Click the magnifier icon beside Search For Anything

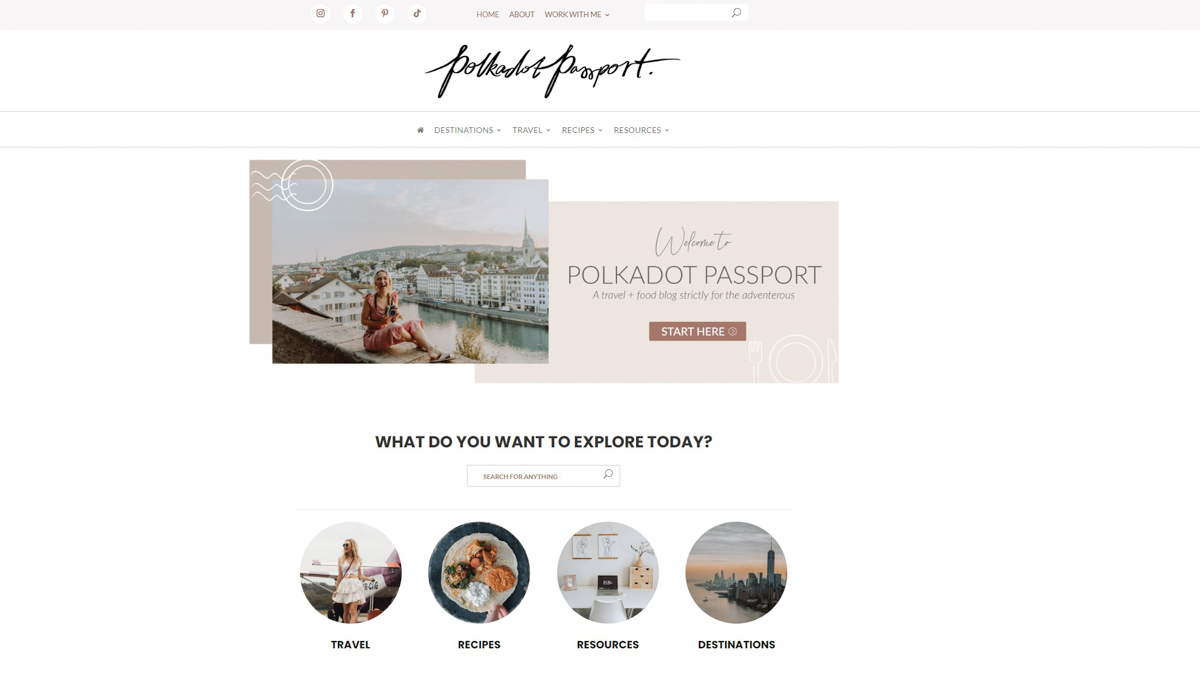(x=608, y=475)
